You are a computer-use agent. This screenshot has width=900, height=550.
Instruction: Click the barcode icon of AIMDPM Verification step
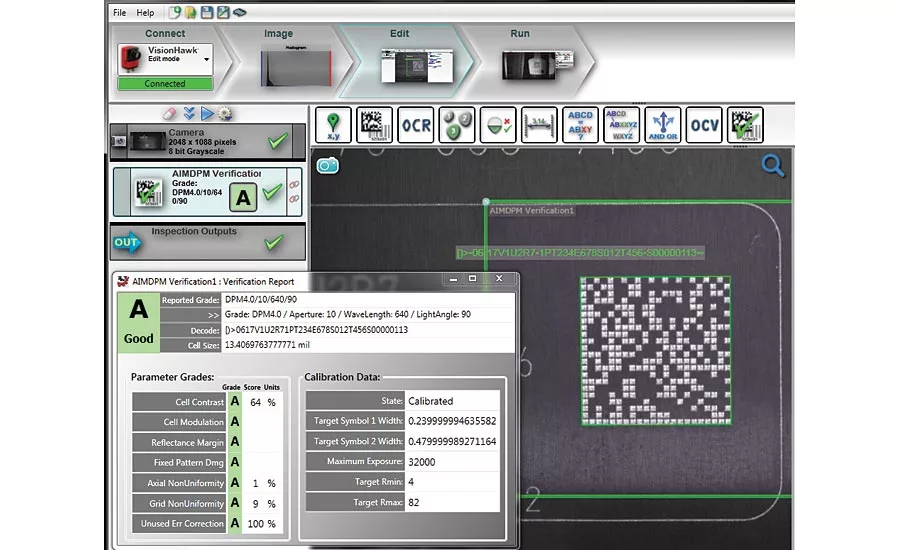tap(148, 192)
